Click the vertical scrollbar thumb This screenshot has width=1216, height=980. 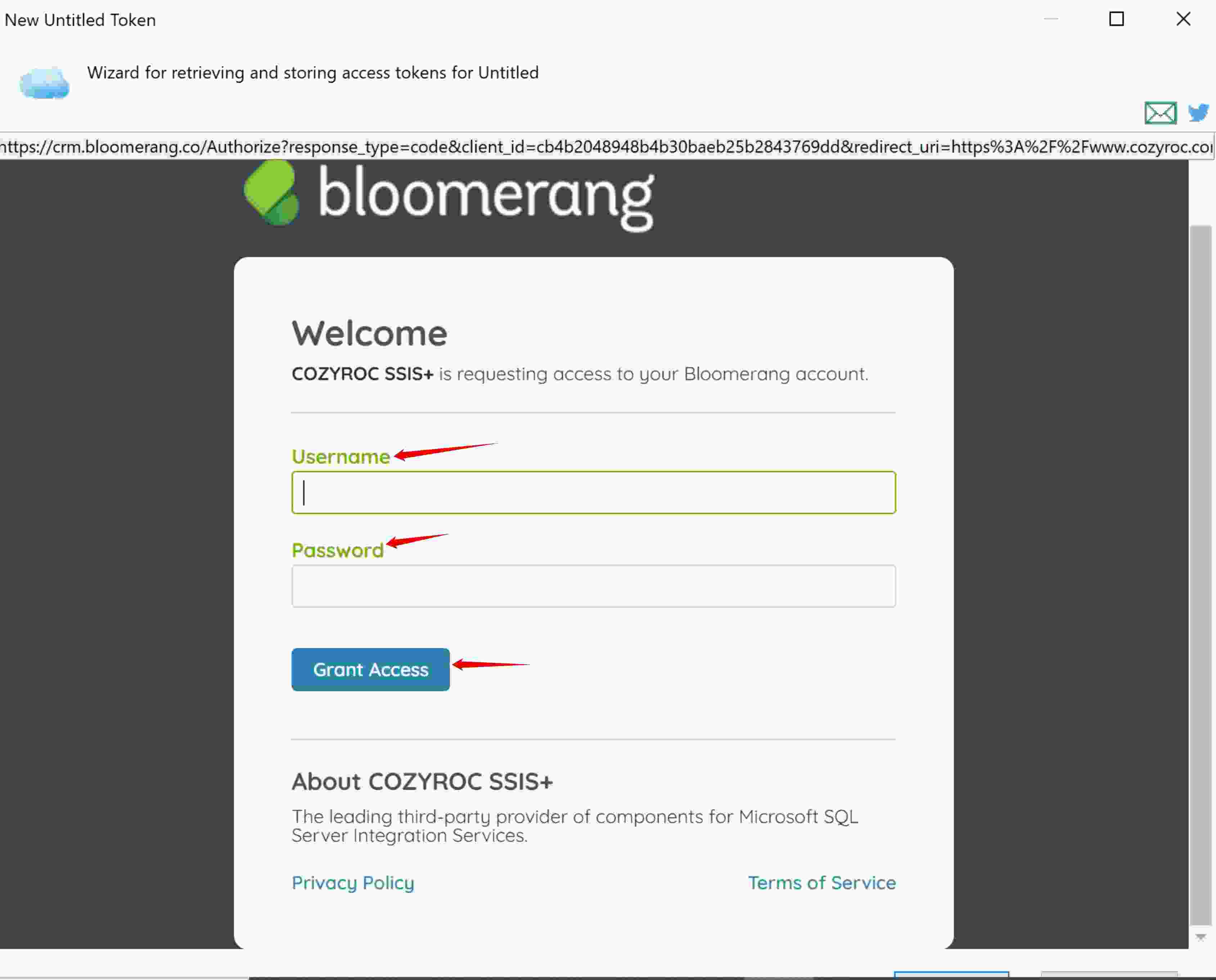(1201, 575)
